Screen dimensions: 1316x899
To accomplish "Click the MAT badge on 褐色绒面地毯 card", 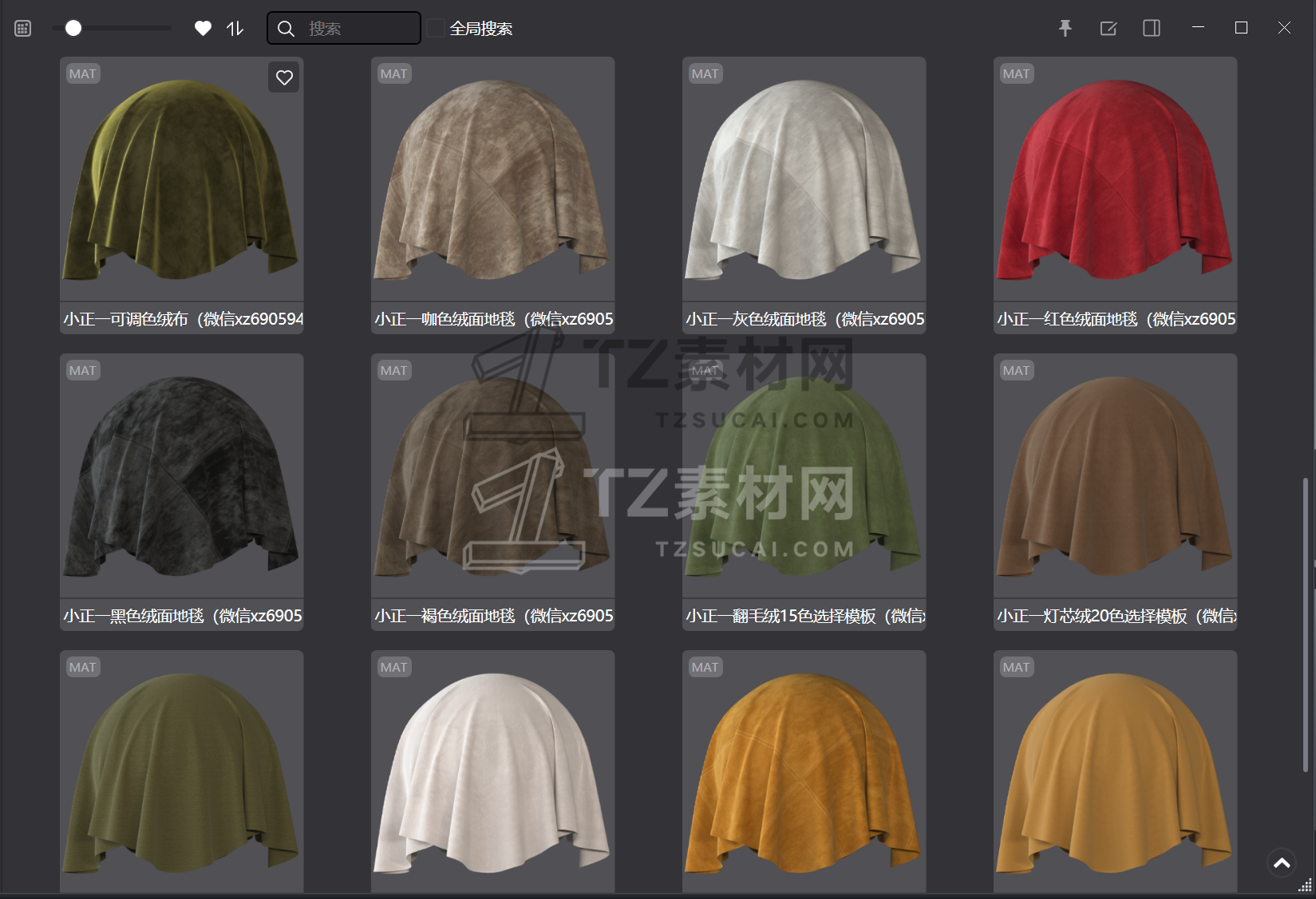I will coord(394,371).
